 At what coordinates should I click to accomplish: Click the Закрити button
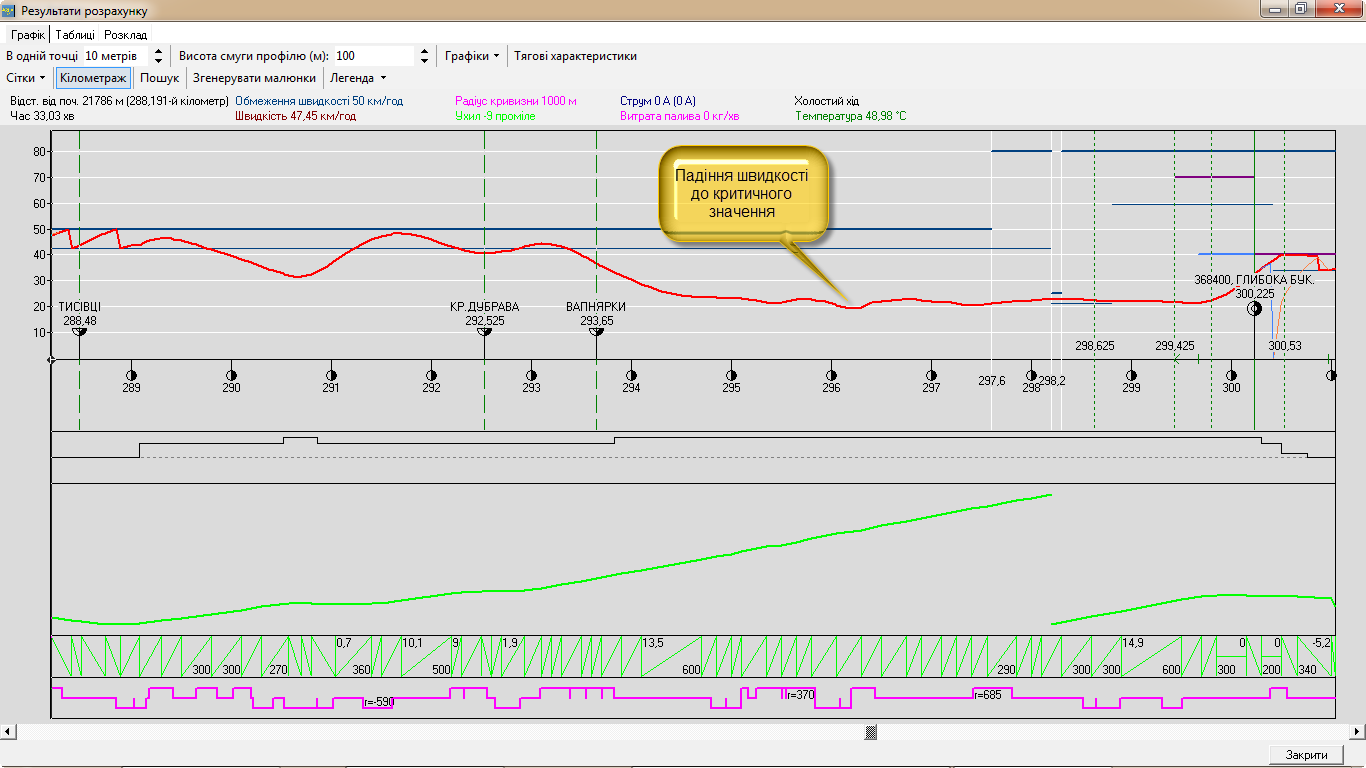(x=1306, y=755)
